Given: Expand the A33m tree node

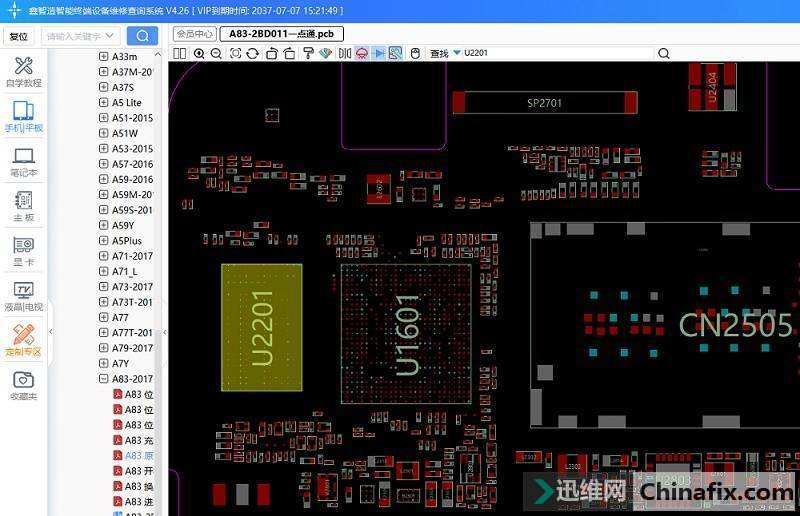Looking at the screenshot, I should [103, 57].
